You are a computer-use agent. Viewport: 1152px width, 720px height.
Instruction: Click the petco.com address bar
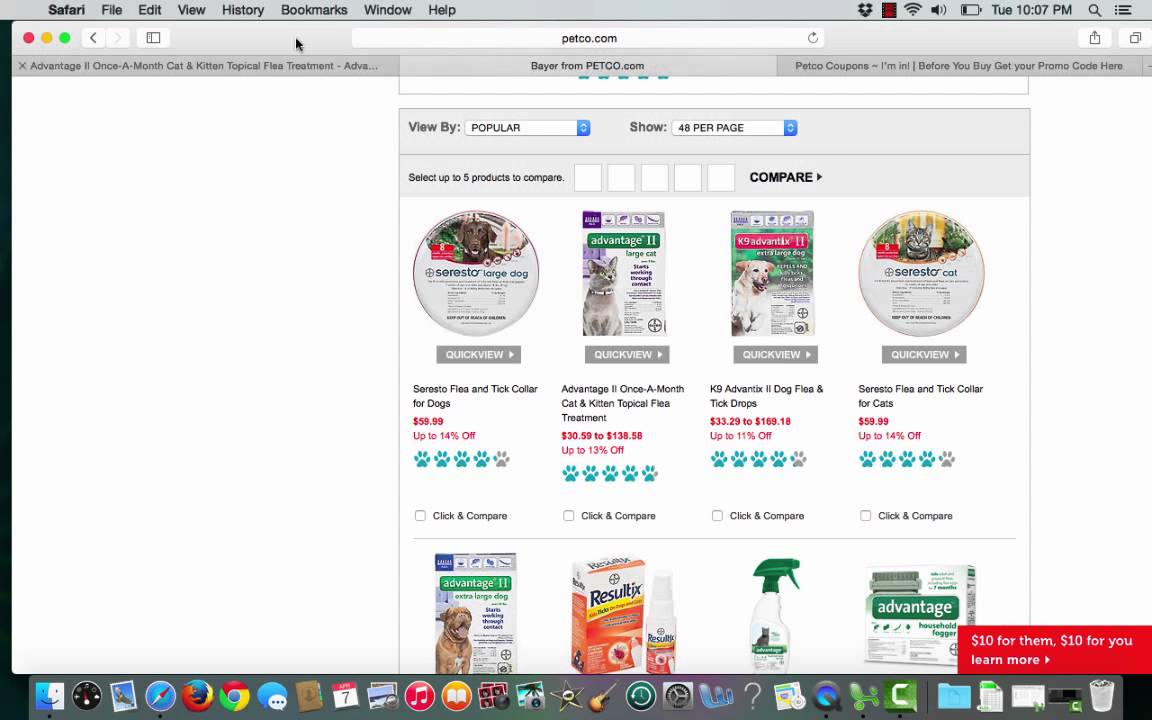[588, 38]
